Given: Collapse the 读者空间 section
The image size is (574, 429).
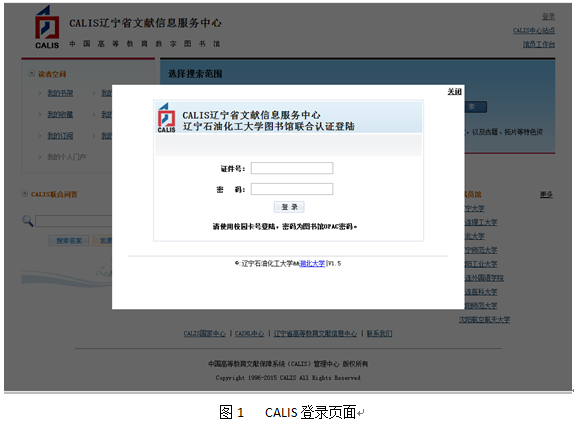Looking at the screenshot, I should point(31,74).
